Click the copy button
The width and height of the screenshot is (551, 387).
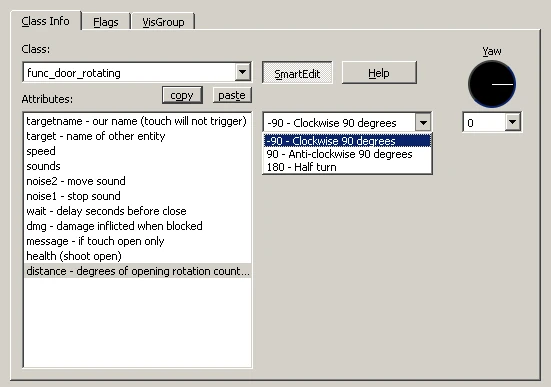pos(182,95)
